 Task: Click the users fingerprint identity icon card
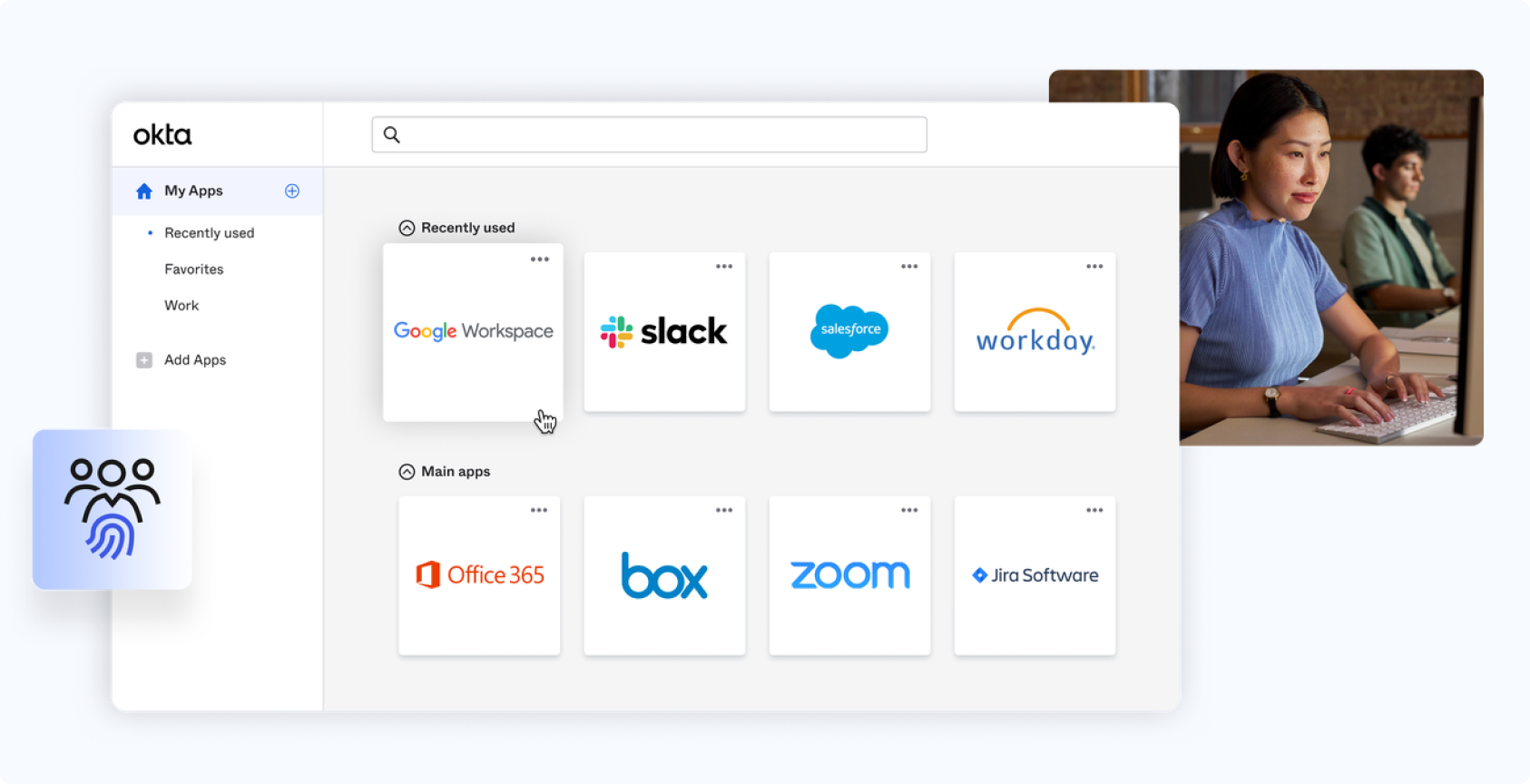coord(113,509)
